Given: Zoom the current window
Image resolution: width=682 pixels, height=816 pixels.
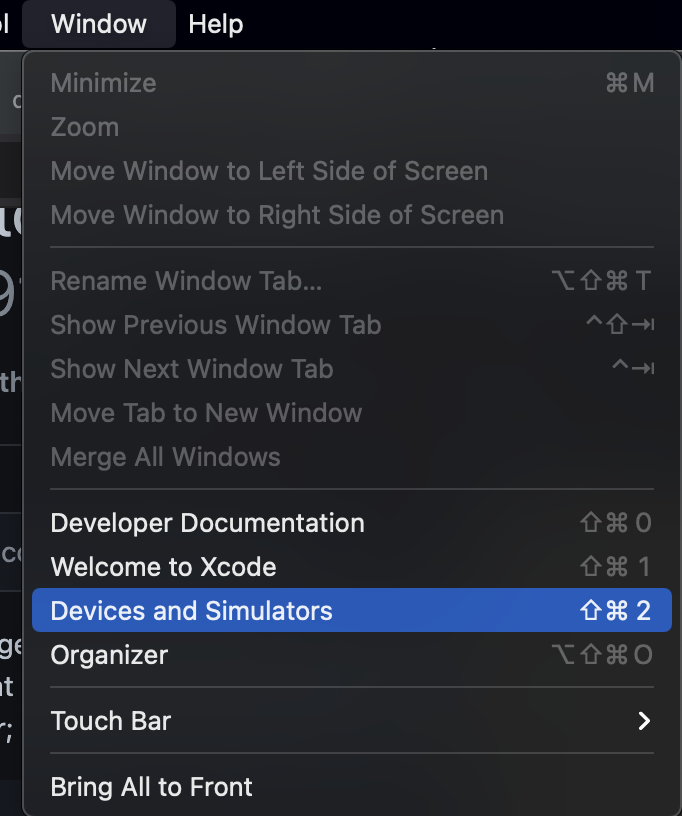Looking at the screenshot, I should (x=84, y=127).
